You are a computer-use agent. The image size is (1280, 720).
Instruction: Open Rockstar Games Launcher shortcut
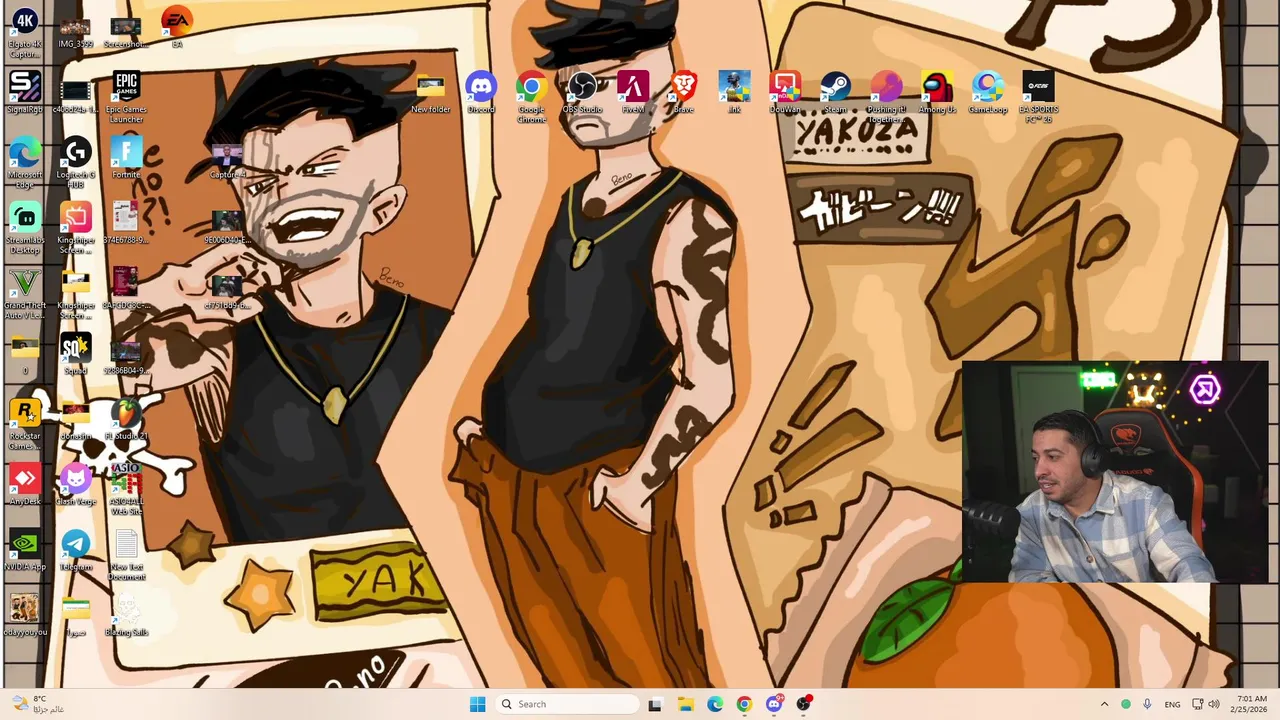pyautogui.click(x=25, y=424)
